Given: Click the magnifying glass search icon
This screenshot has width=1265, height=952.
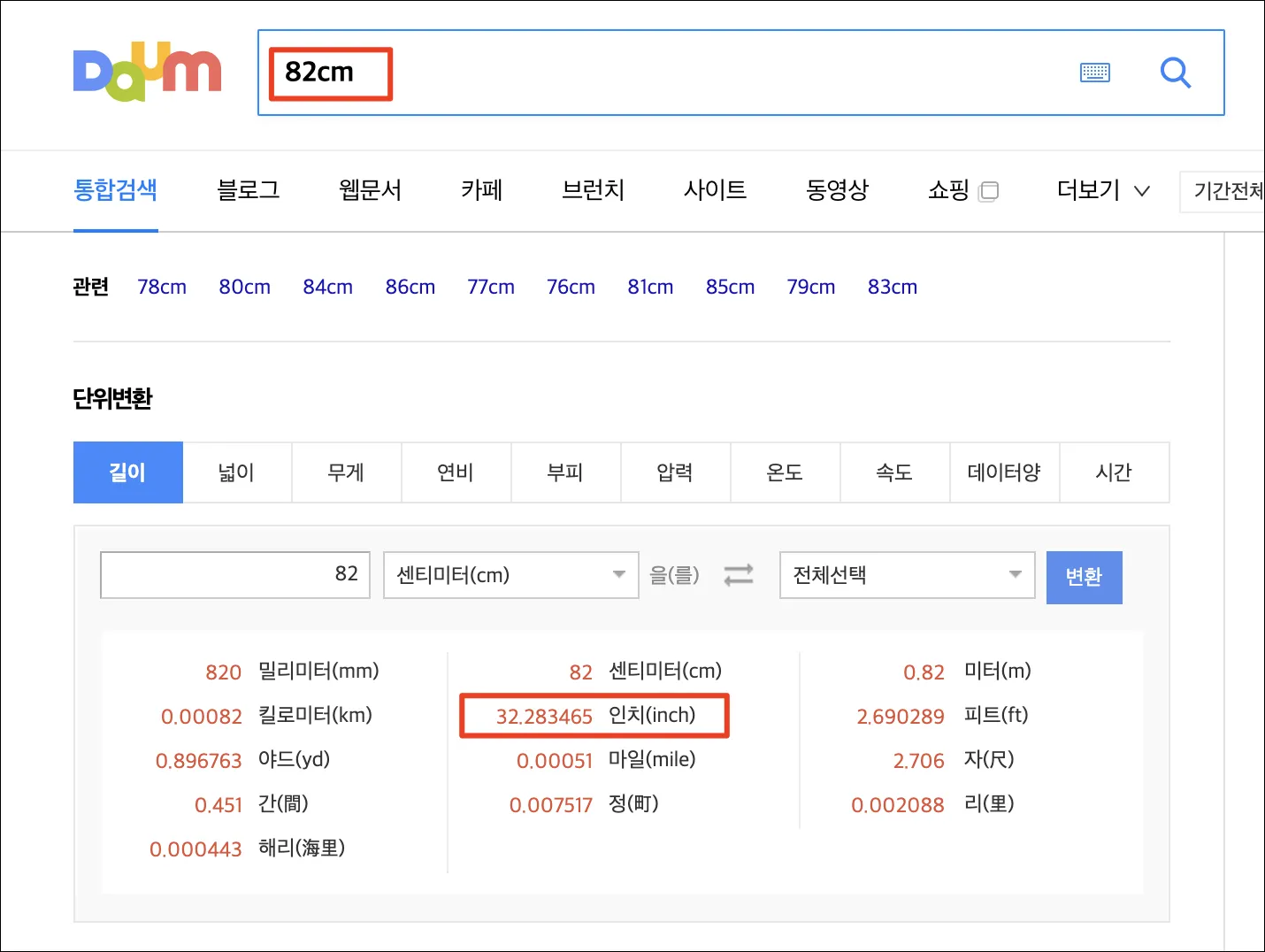Looking at the screenshot, I should tap(1175, 73).
